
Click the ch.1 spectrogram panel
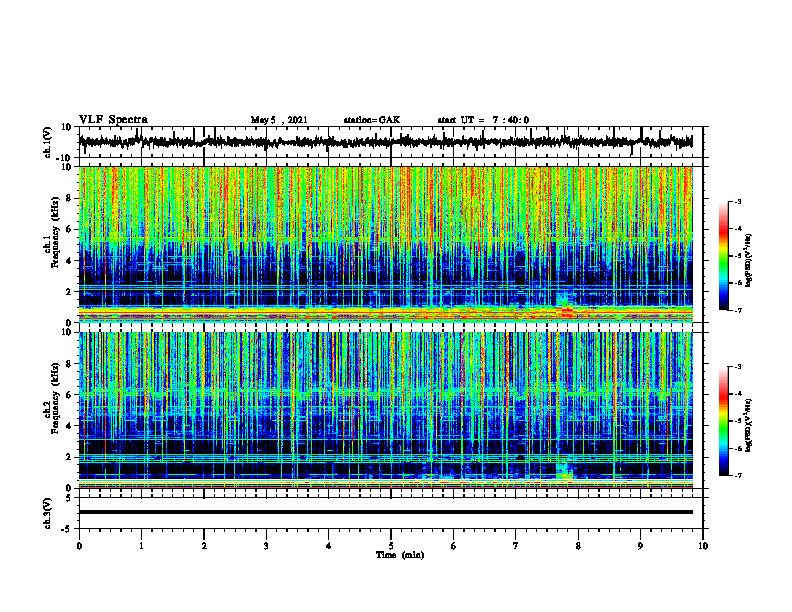(x=386, y=244)
